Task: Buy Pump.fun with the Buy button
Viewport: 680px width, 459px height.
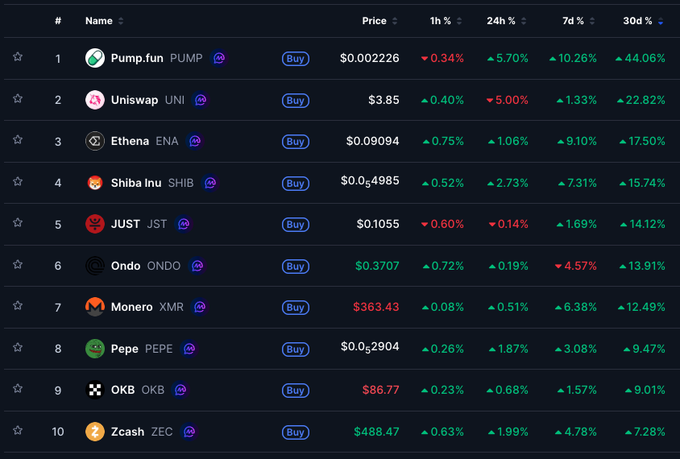Action: pyautogui.click(x=295, y=59)
